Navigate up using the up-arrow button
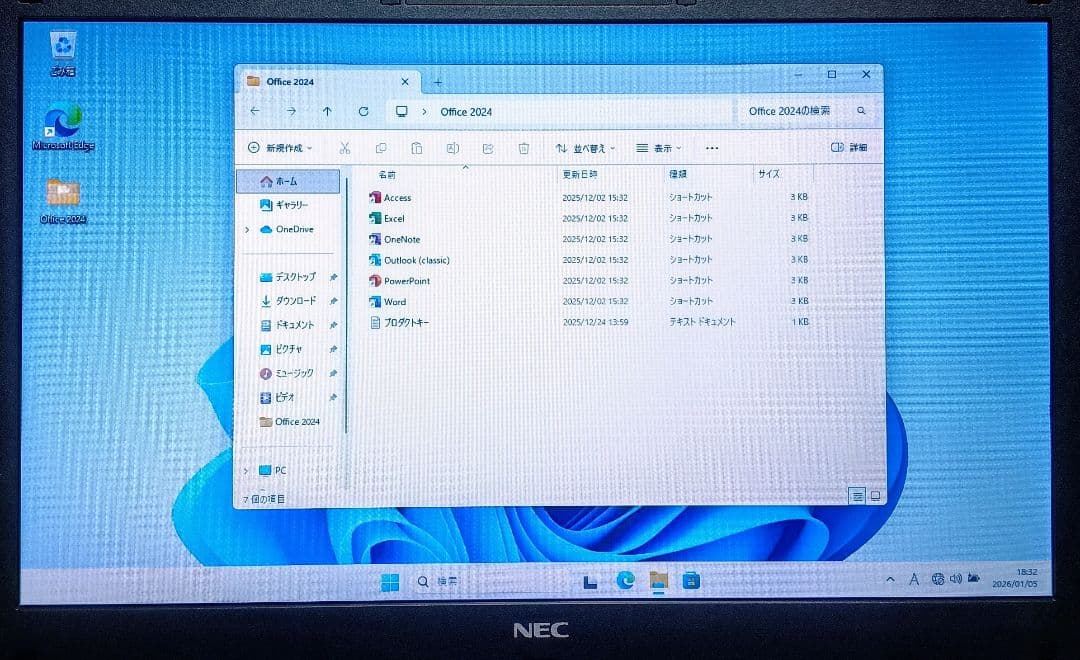 tap(327, 111)
